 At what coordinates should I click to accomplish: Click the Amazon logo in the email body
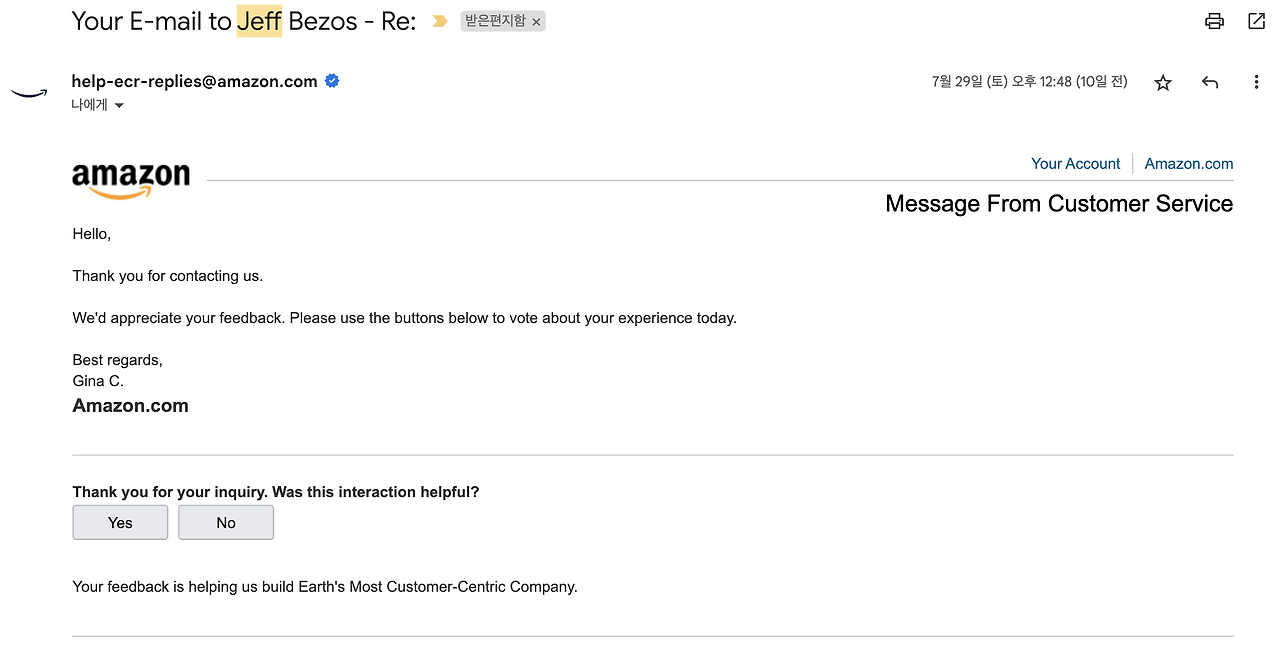coord(131,181)
